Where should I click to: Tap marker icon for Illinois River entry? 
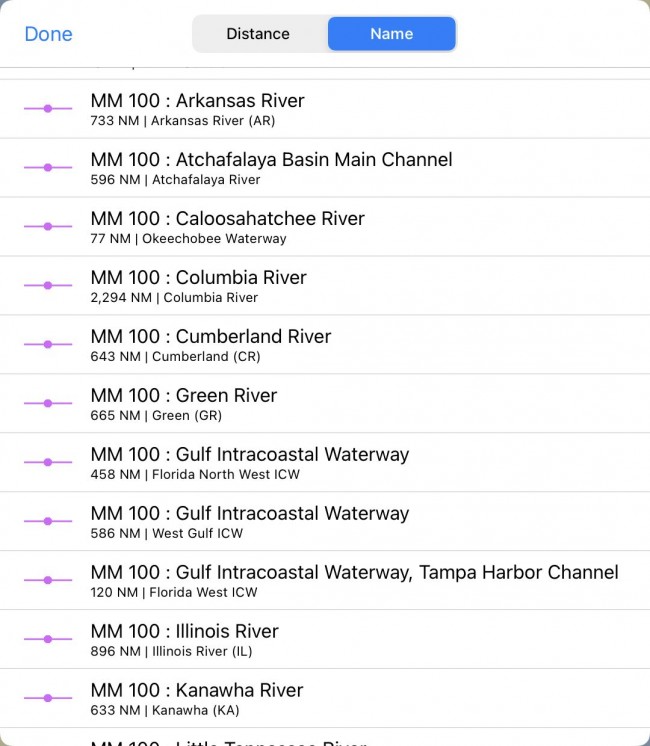pyautogui.click(x=48, y=639)
